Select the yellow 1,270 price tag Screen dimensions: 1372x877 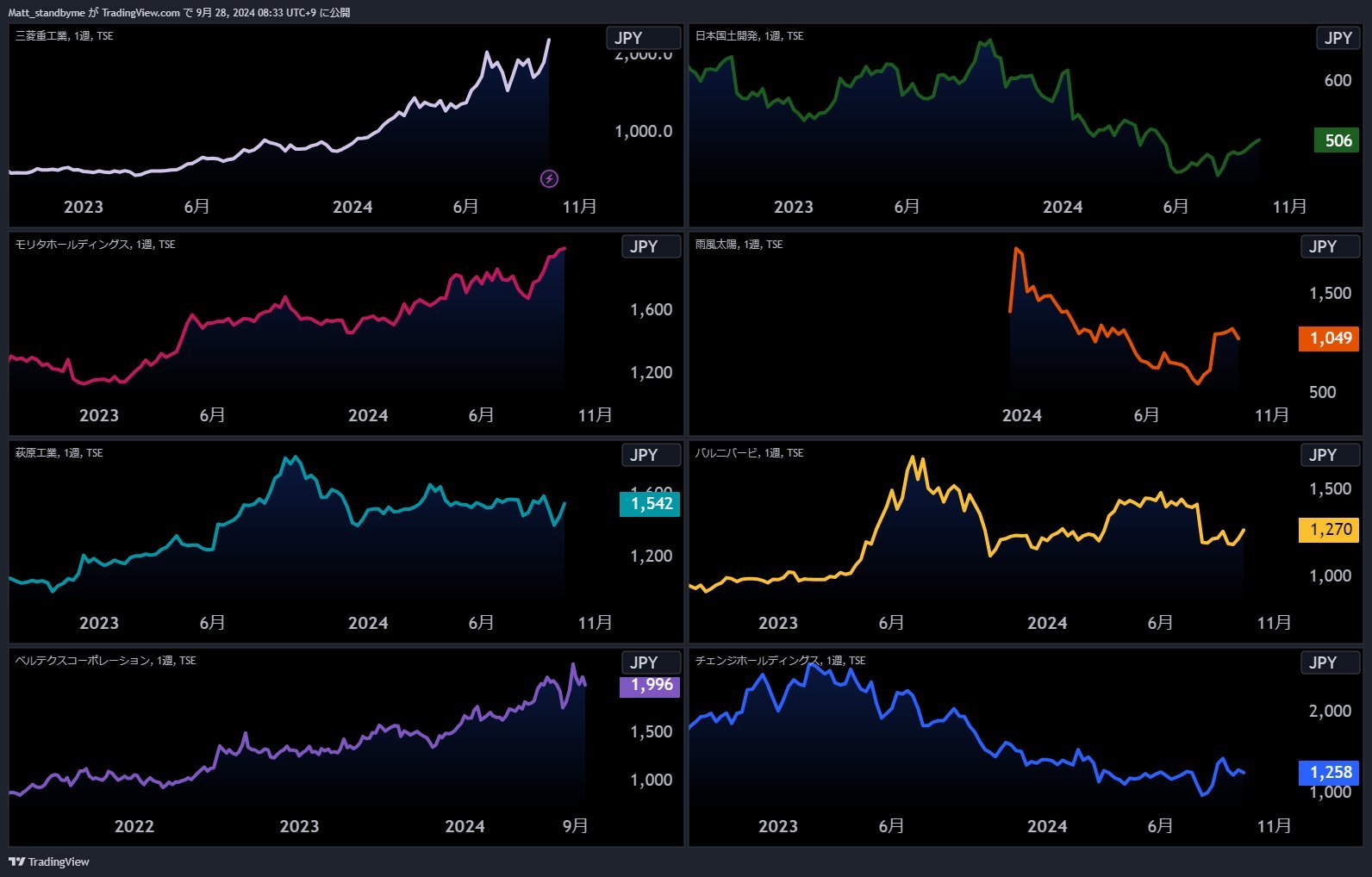coord(1329,530)
